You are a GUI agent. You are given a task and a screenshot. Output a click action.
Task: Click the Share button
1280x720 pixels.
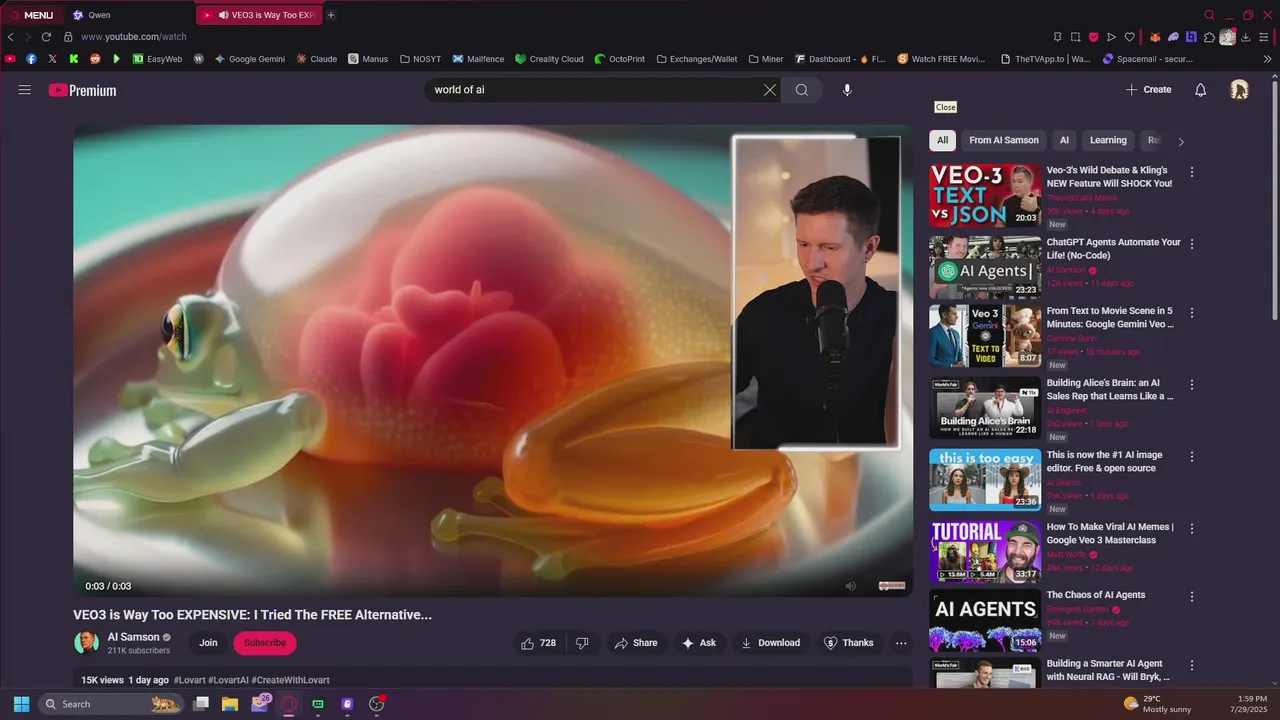point(636,643)
